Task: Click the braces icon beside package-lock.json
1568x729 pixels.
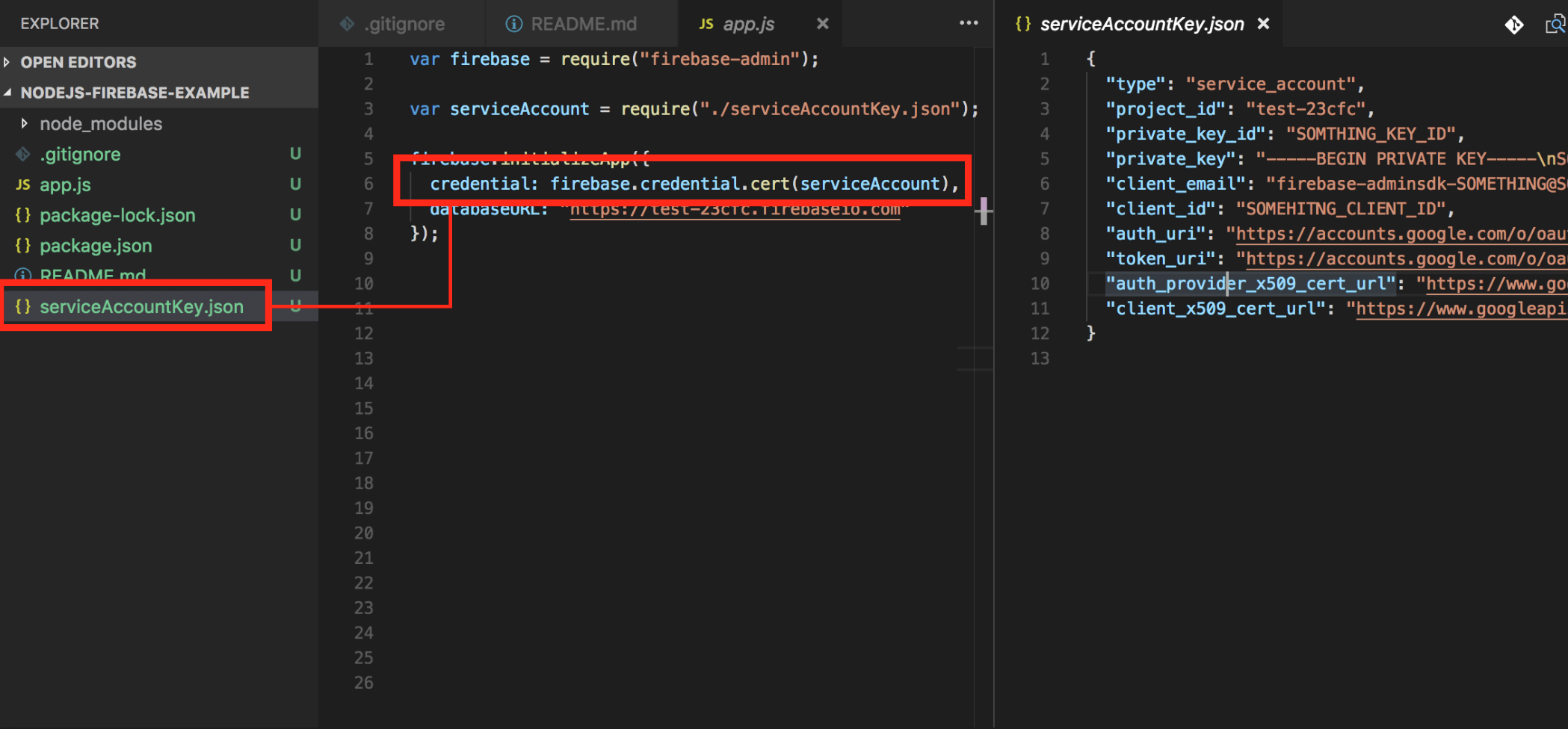Action: 23,215
